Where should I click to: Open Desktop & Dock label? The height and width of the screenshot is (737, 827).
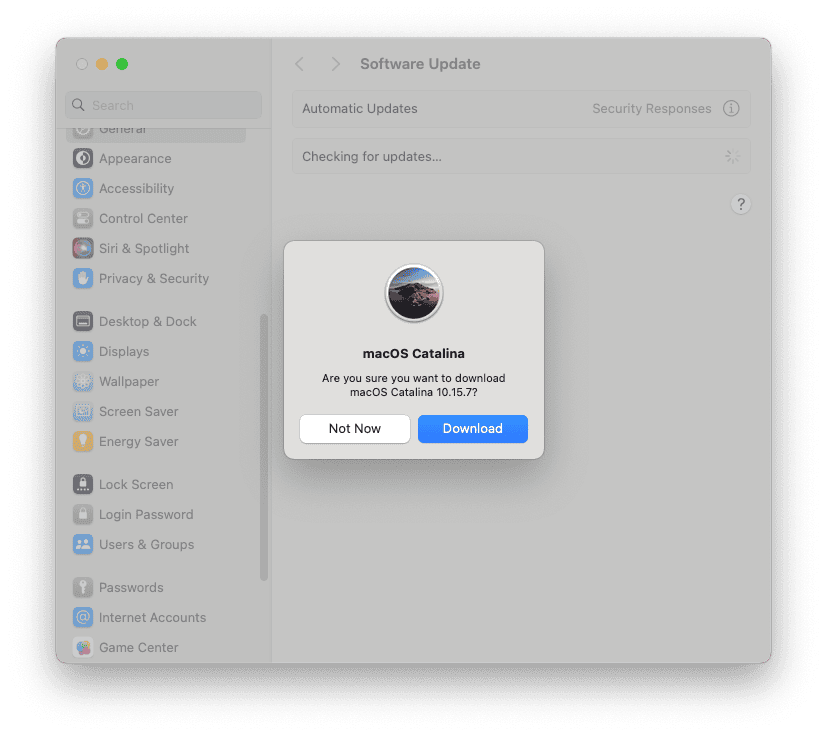[148, 321]
